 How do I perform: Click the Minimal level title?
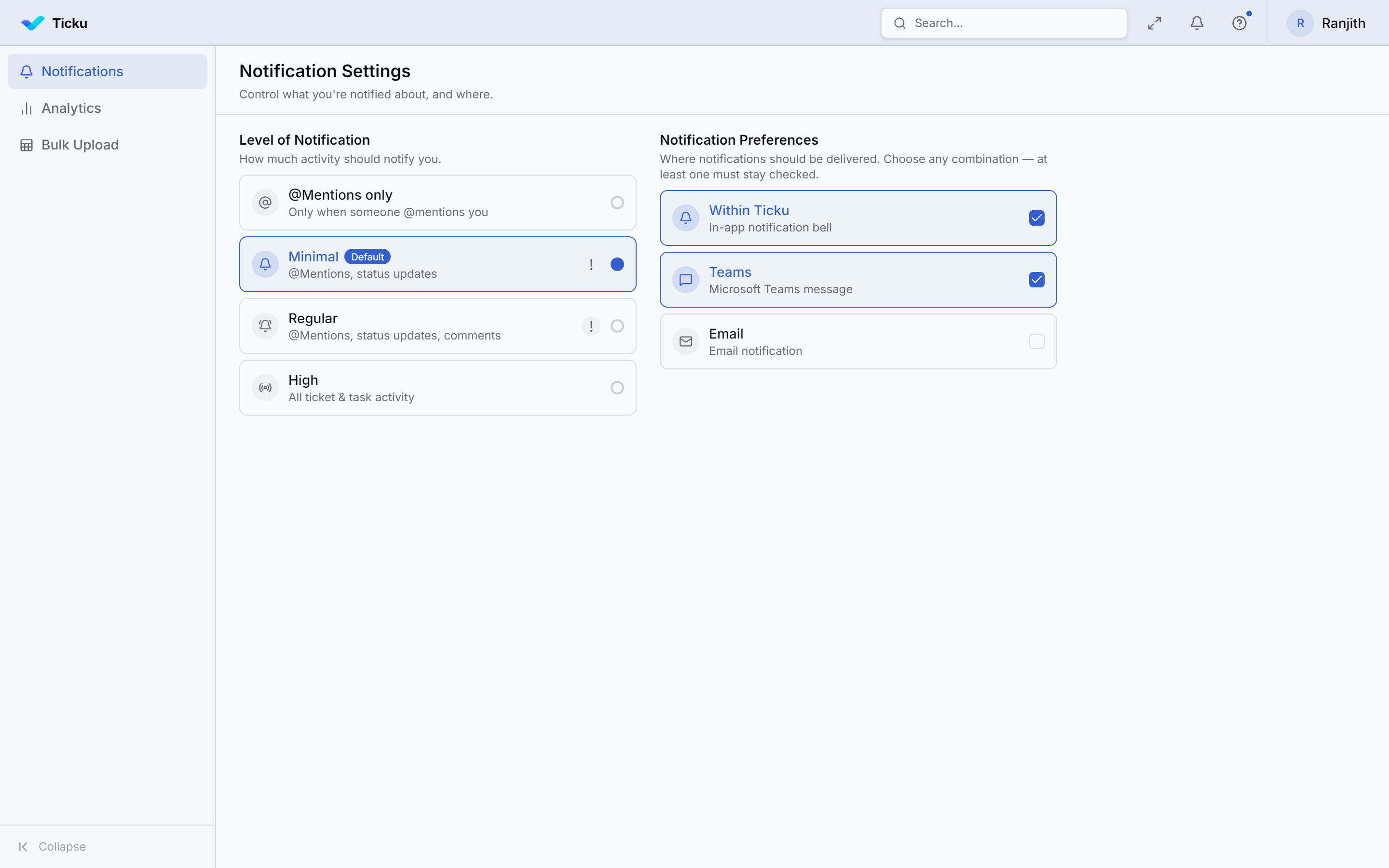tap(313, 257)
